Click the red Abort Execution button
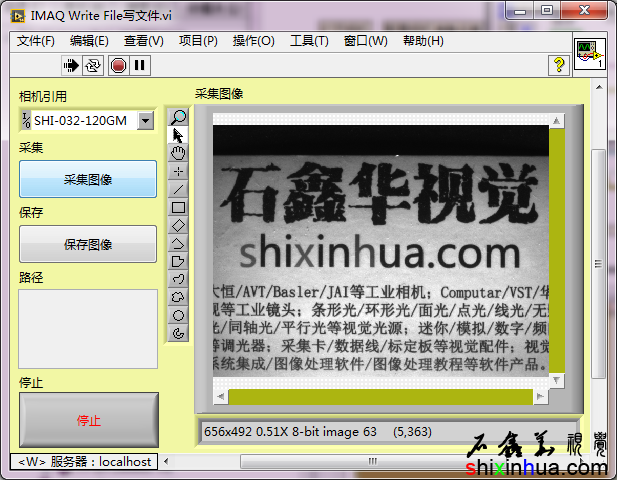This screenshot has width=617, height=480. pyautogui.click(x=118, y=65)
